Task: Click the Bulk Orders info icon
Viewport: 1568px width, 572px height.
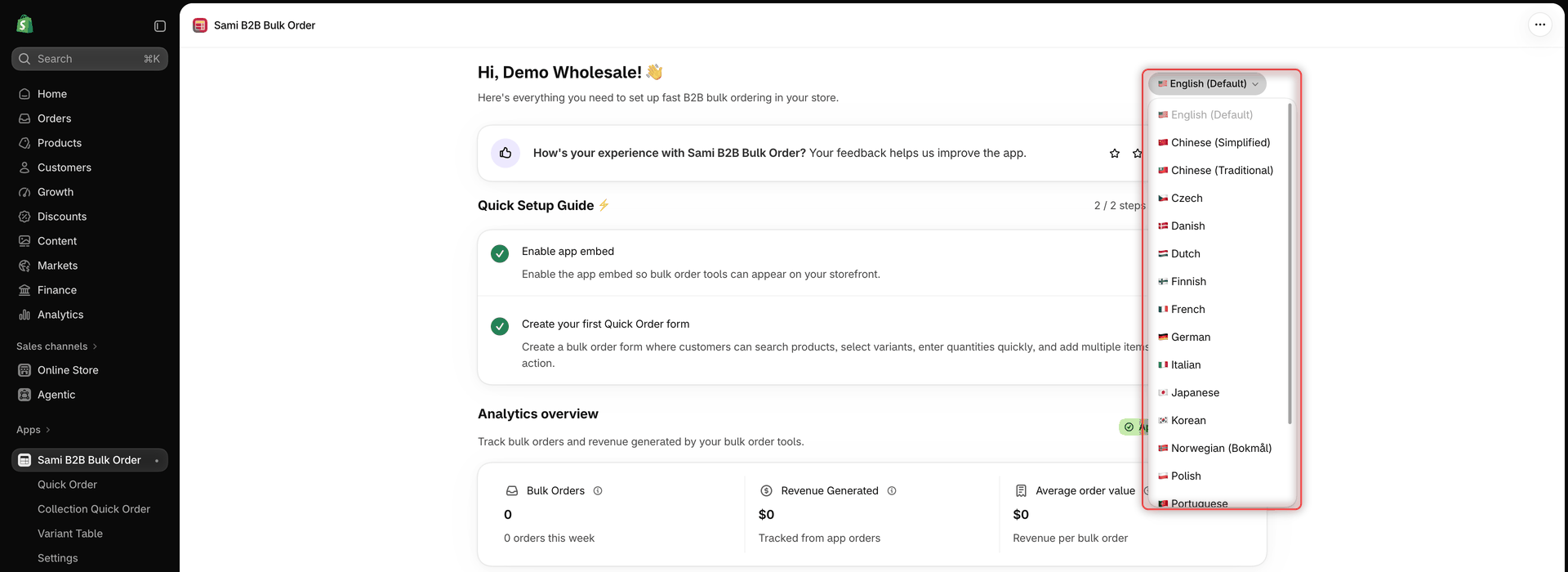Action: [598, 491]
